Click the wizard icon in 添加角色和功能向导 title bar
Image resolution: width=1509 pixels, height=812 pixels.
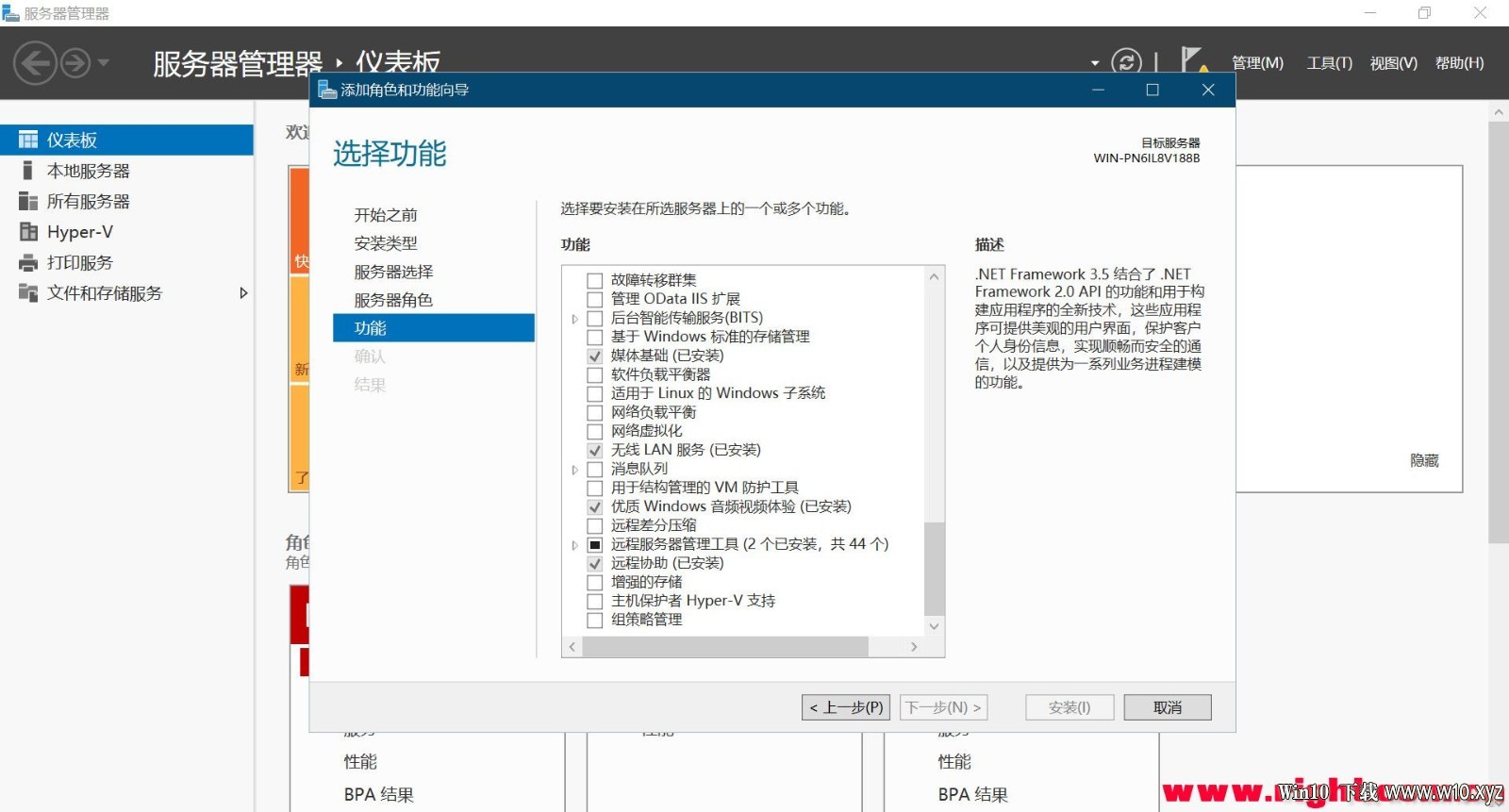coord(327,90)
